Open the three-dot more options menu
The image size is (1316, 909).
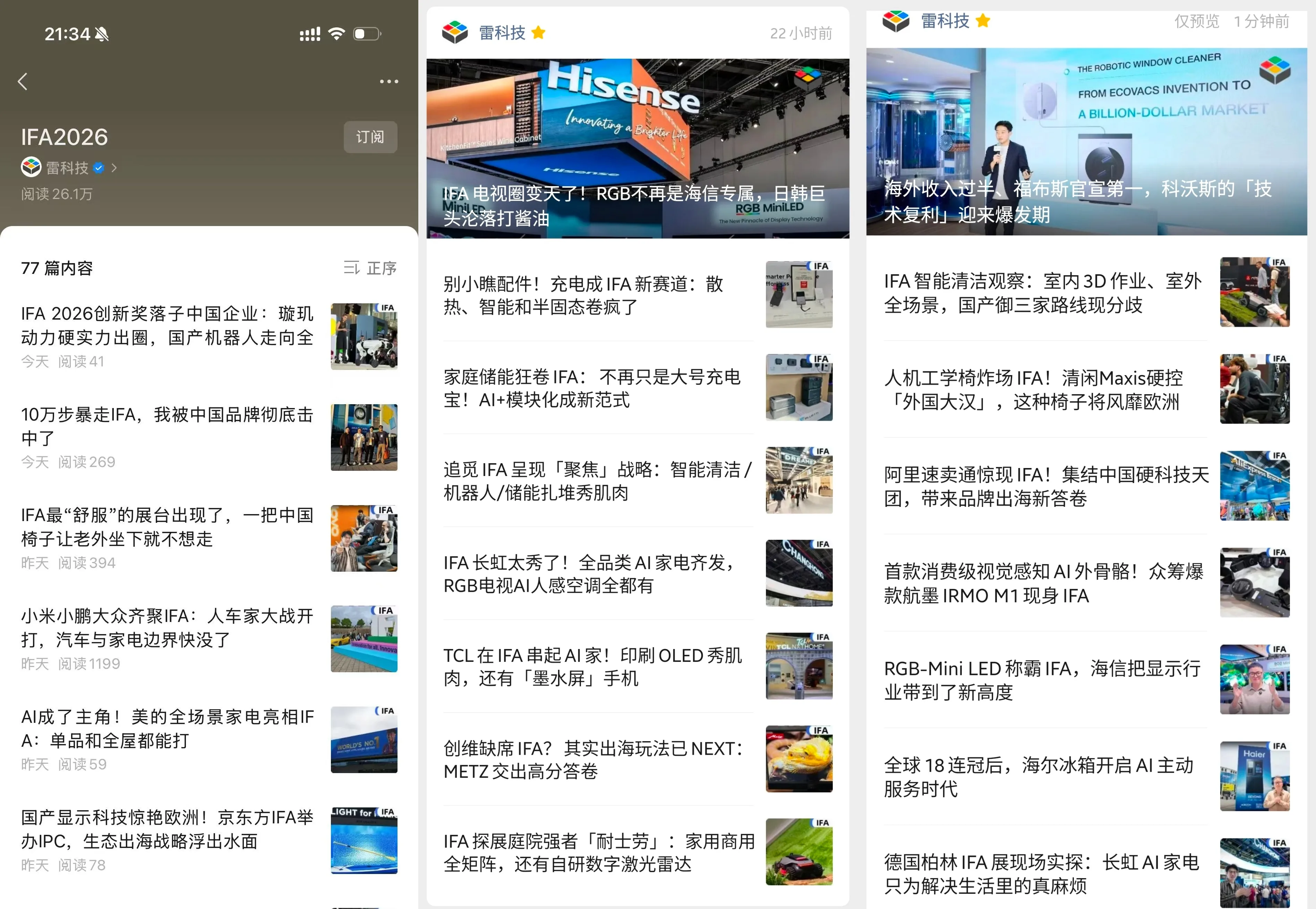tap(389, 81)
